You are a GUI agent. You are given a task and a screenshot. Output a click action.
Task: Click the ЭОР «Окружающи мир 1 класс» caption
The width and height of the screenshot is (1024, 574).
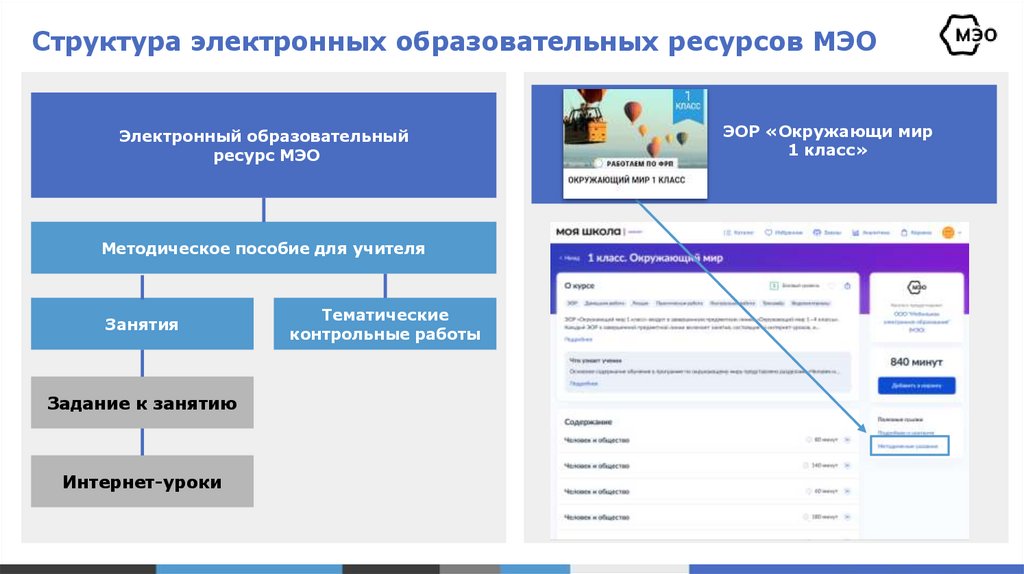point(827,140)
